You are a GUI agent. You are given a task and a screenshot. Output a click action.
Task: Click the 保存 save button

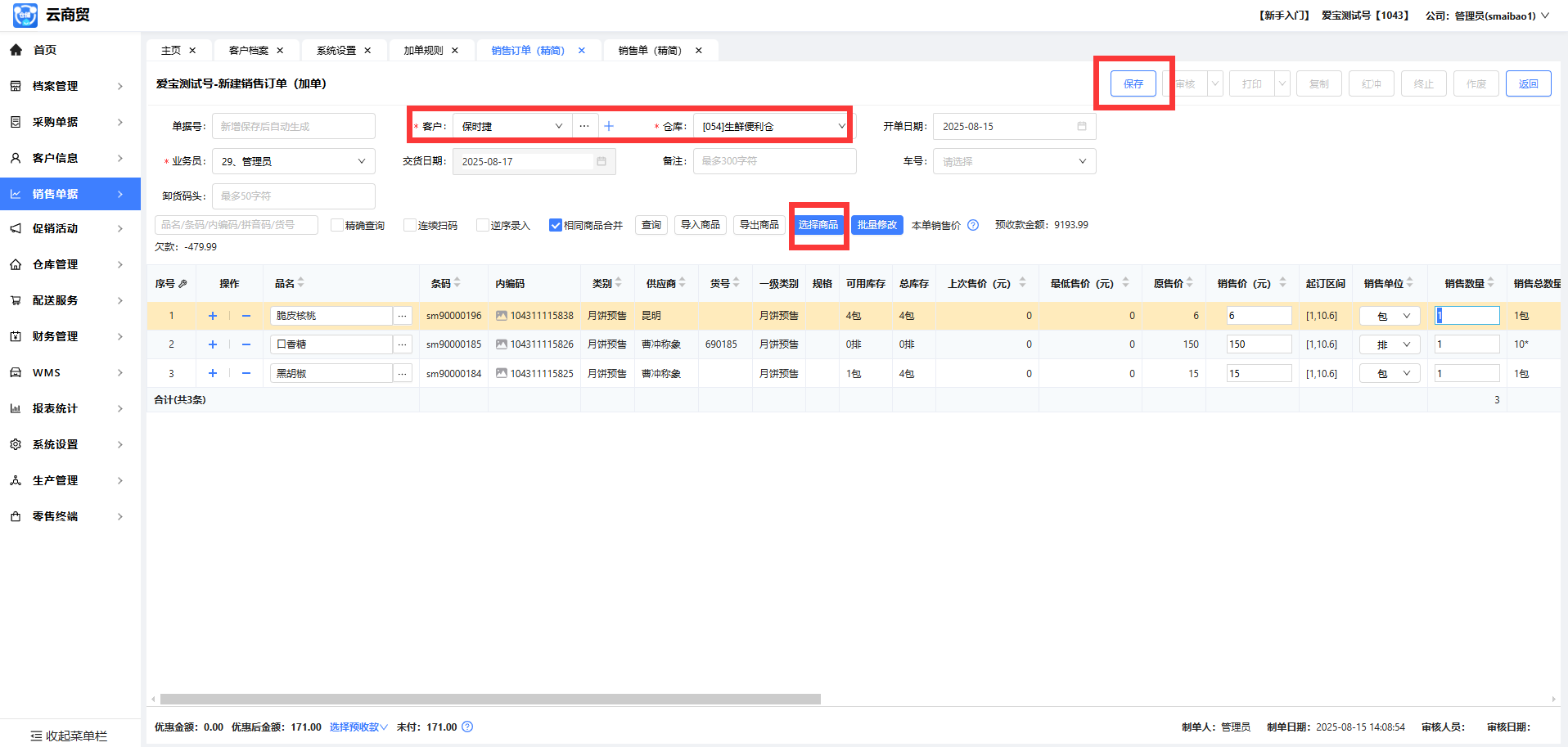pyautogui.click(x=1133, y=83)
